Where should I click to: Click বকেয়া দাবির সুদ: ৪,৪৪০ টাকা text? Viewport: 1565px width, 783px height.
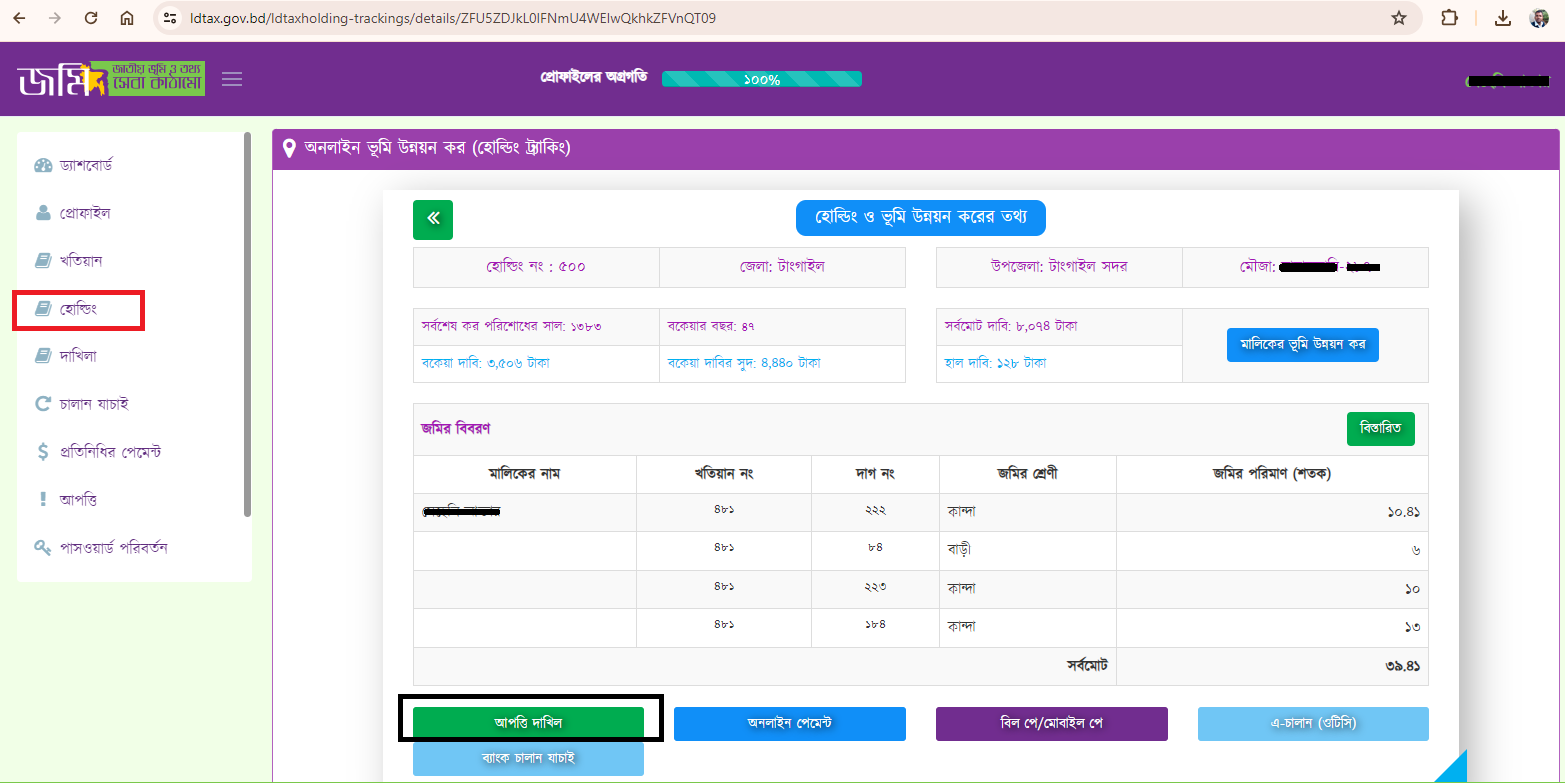click(744, 363)
